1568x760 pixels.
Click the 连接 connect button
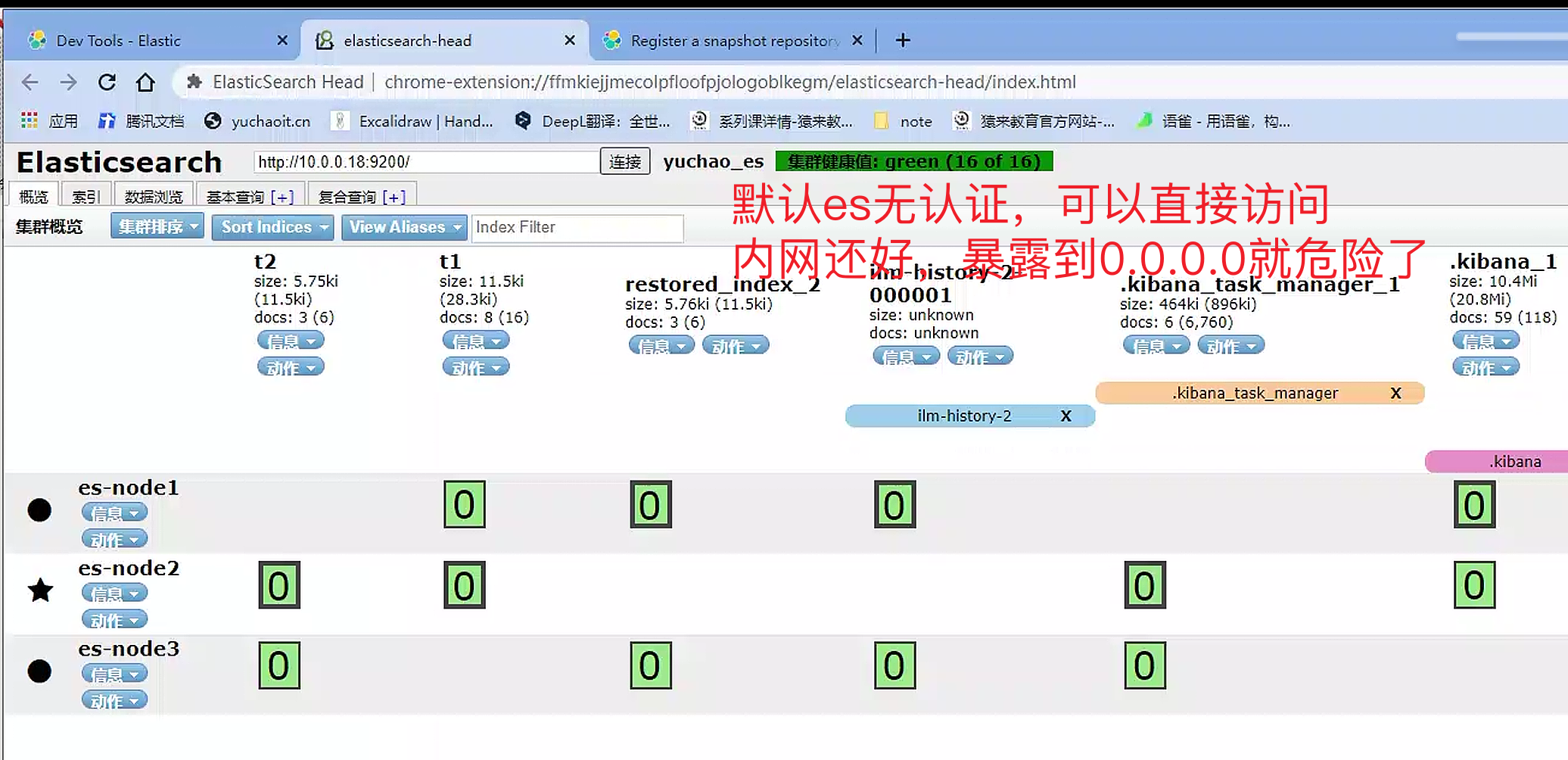(624, 161)
